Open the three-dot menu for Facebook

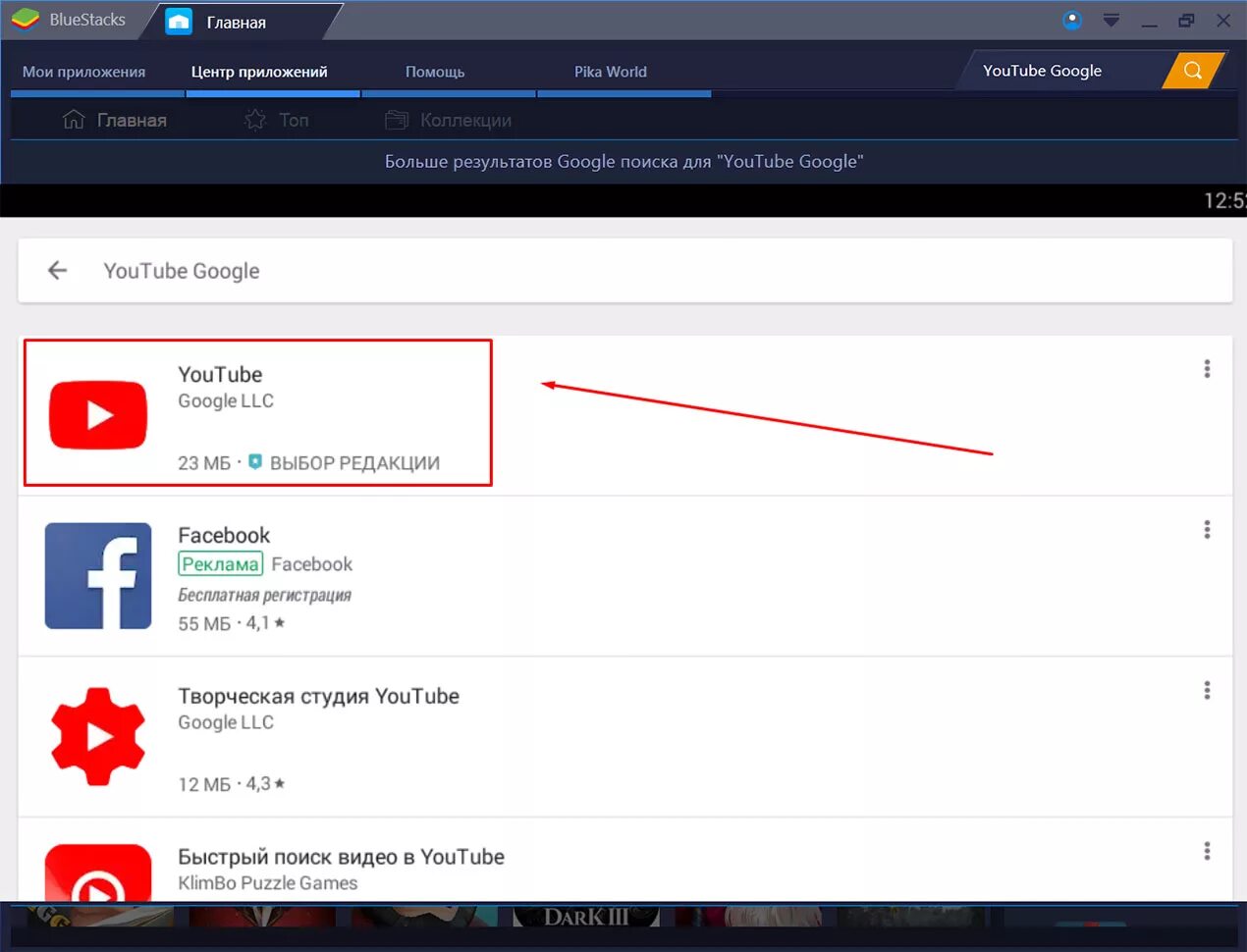pyautogui.click(x=1207, y=530)
